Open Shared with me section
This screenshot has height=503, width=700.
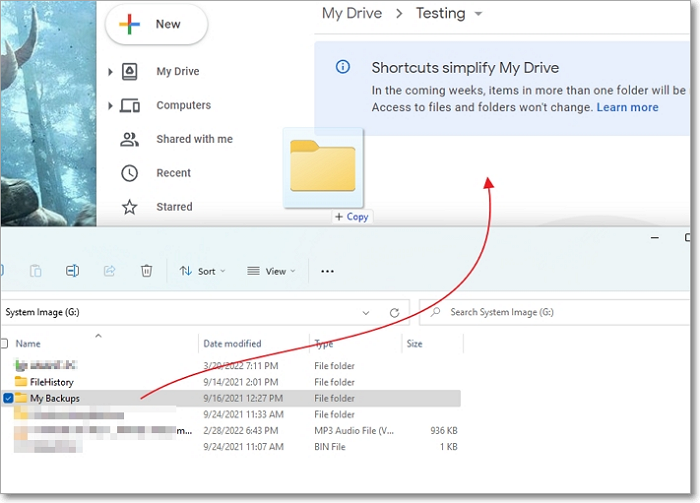pyautogui.click(x=194, y=140)
